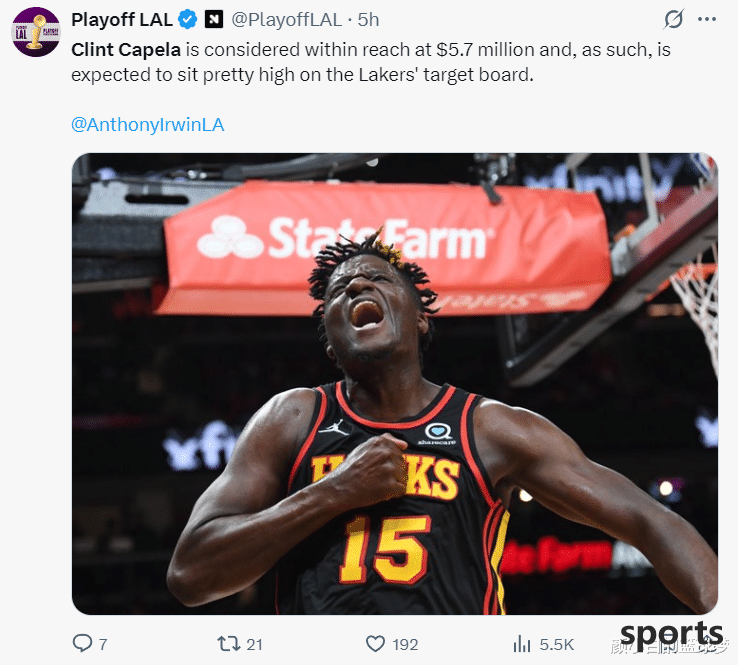Open the Clint Capela photo
738x665 pixels.
pos(394,384)
